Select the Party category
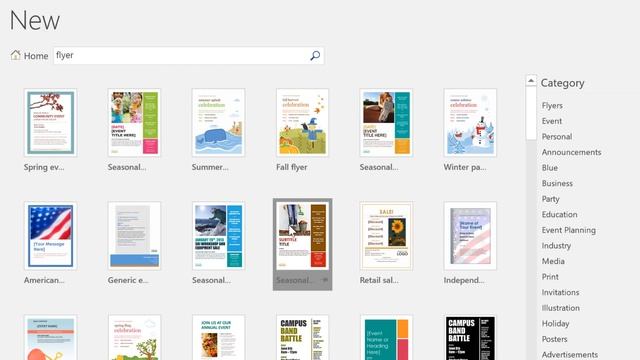This screenshot has width=640, height=360. 550,199
